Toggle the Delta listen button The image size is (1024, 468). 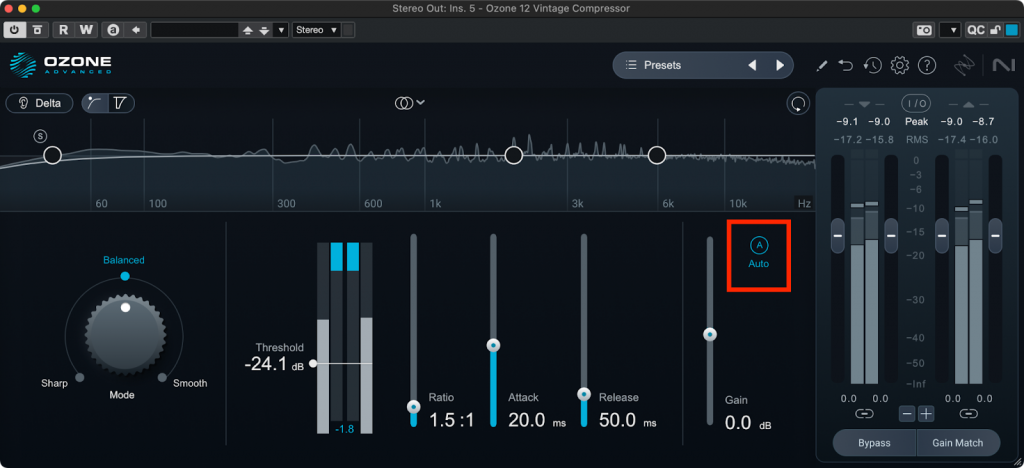(39, 103)
